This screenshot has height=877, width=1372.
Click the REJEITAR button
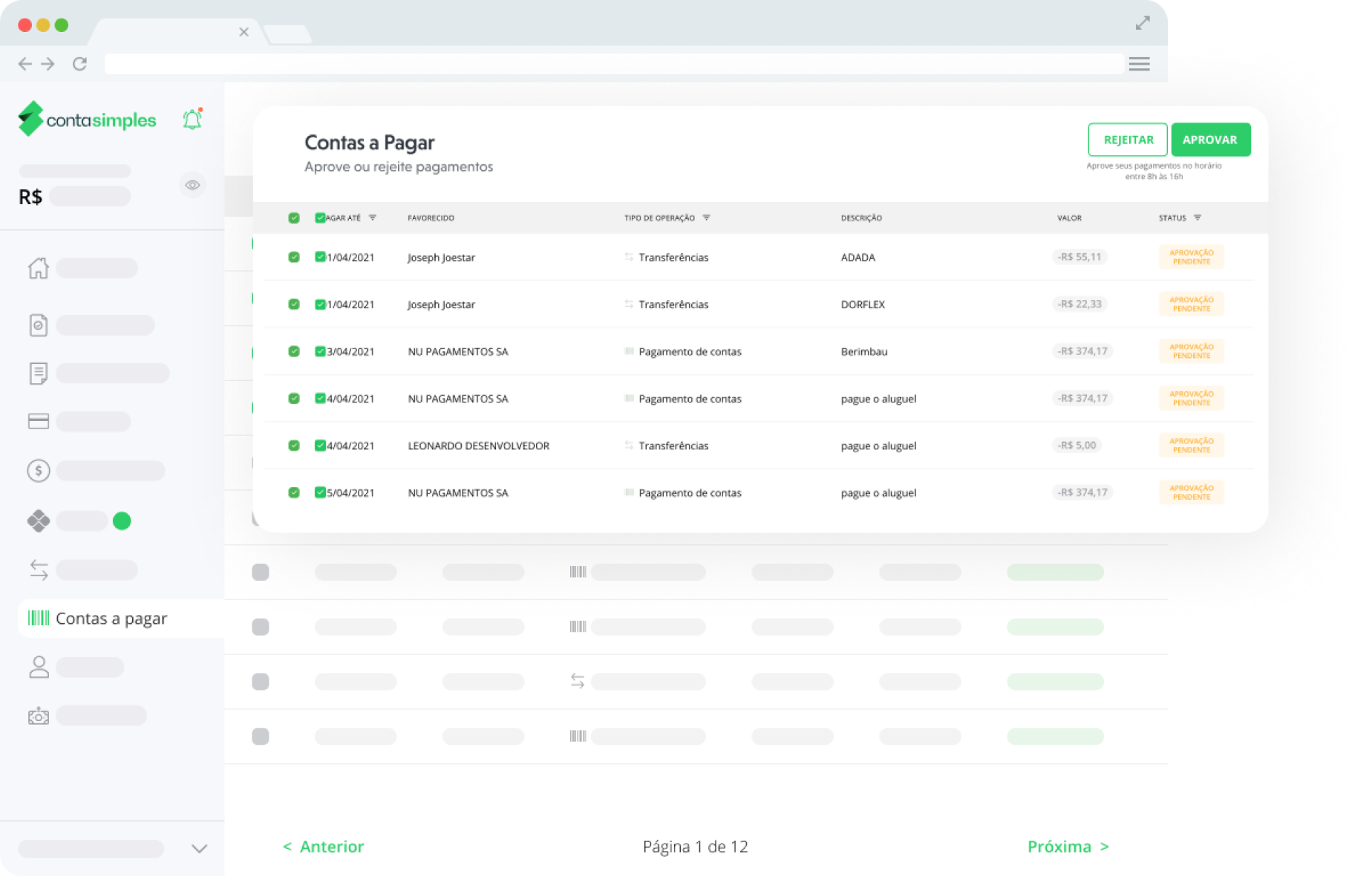coord(1128,140)
